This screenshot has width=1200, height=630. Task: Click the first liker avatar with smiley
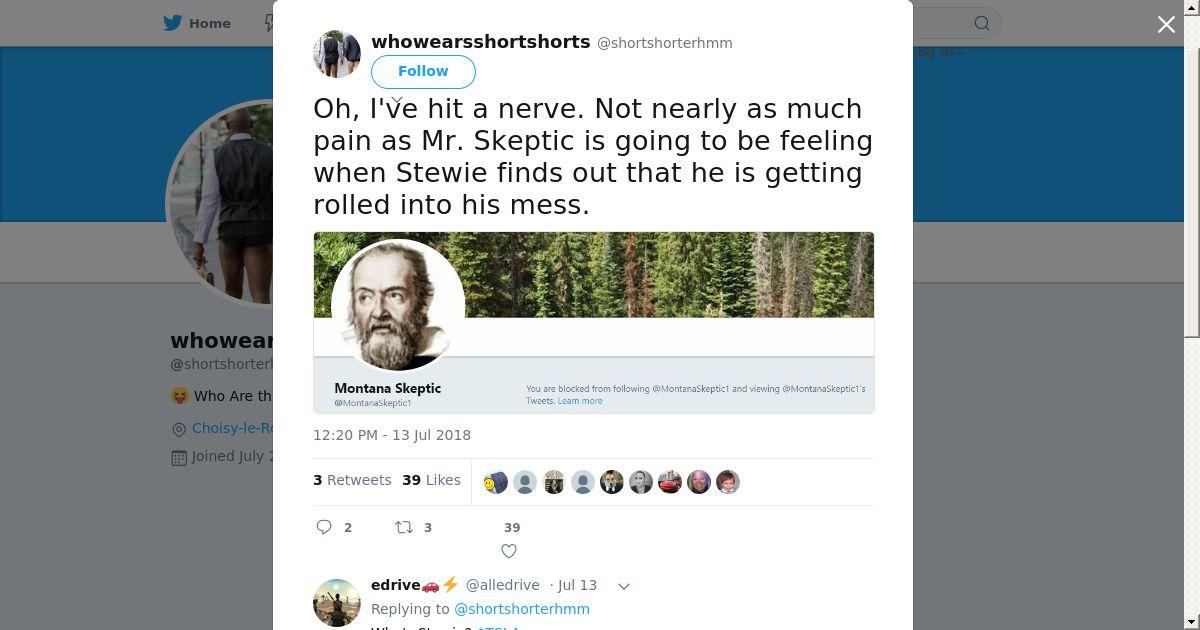496,482
